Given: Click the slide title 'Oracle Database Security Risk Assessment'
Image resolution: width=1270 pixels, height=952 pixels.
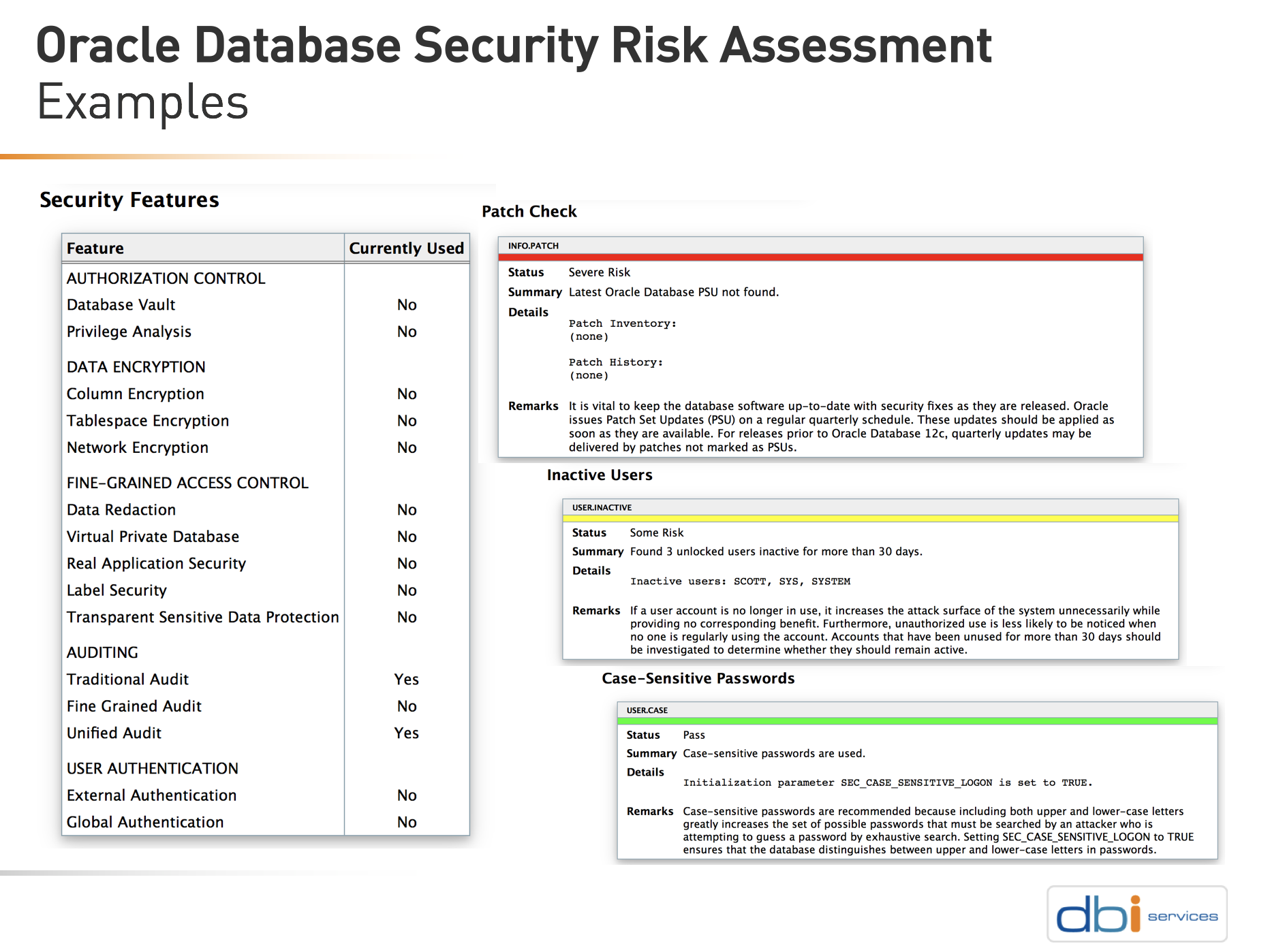Looking at the screenshot, I should tap(514, 46).
